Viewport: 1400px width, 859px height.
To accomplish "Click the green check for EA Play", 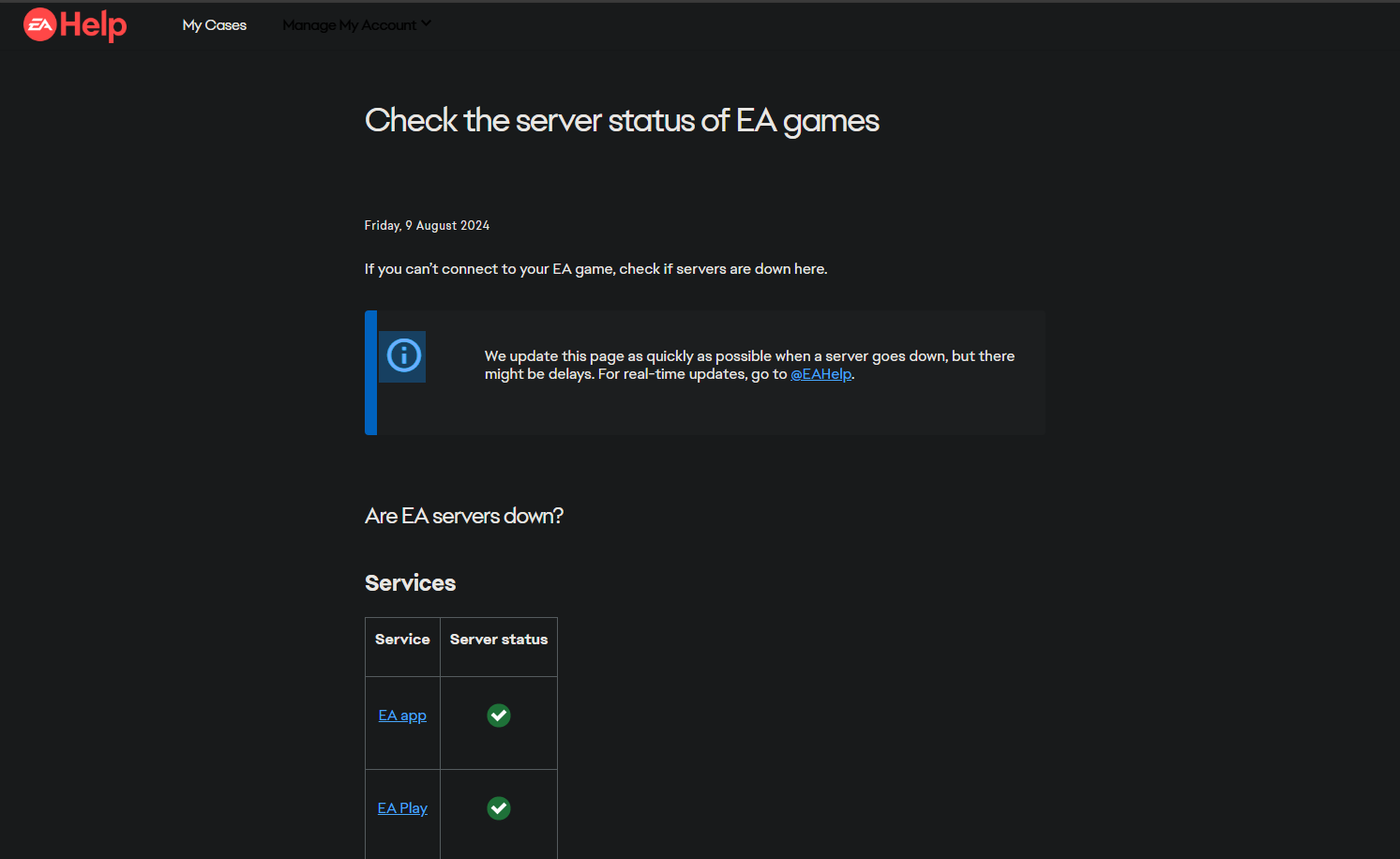I will [x=499, y=808].
